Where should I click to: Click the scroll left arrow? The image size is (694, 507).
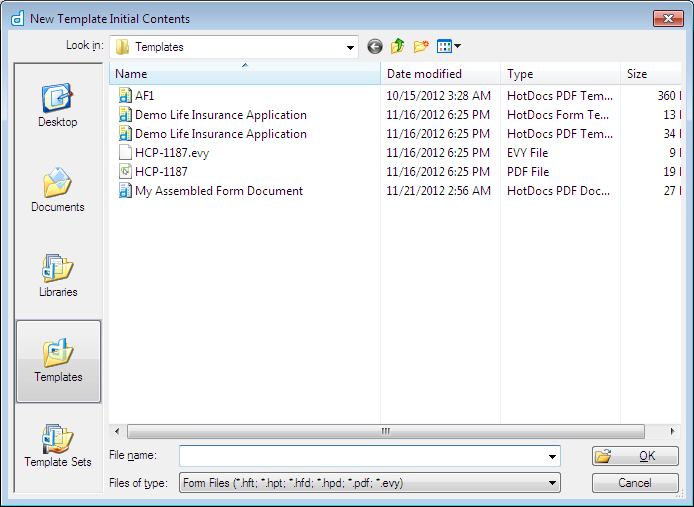coord(117,431)
